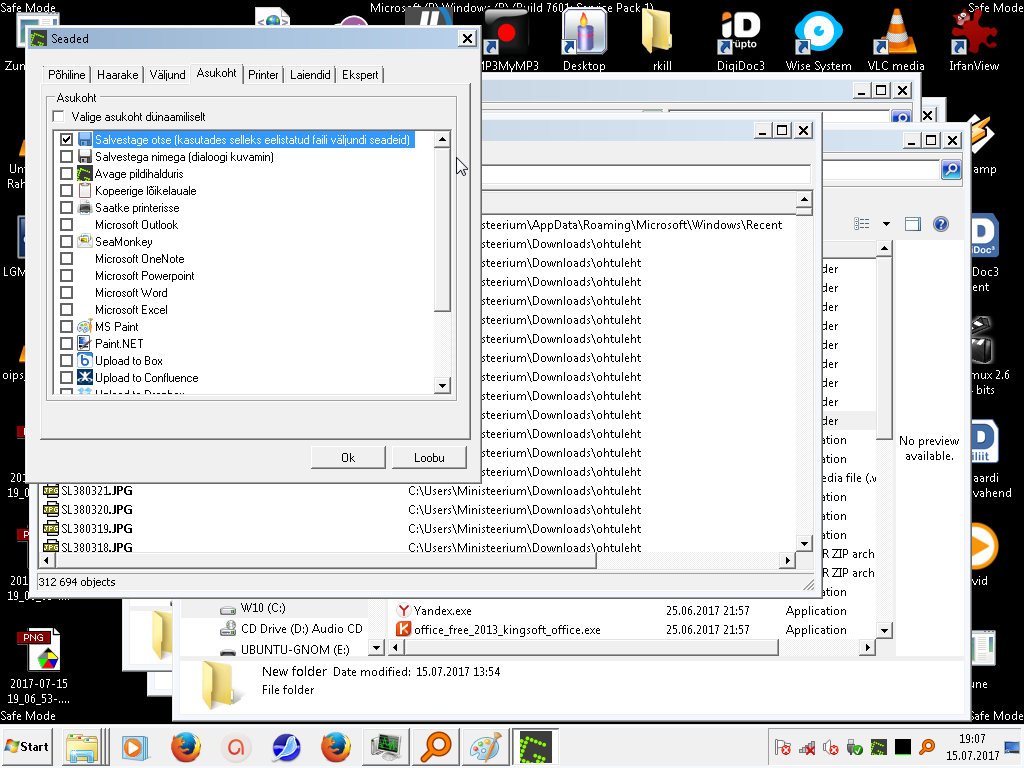
Task: Click the Paint.NET icon in destination list
Action: coord(85,344)
